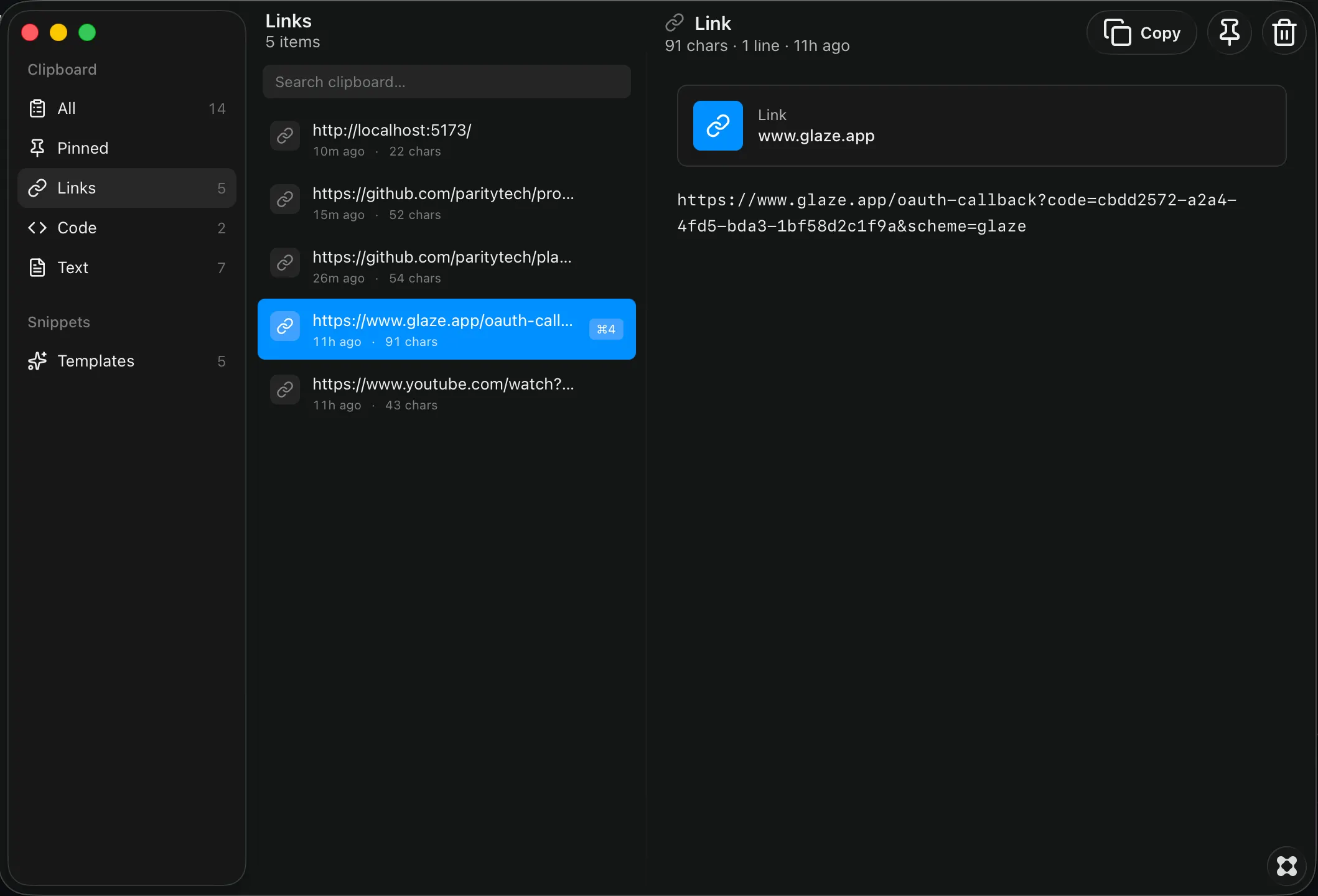
Task: Pin the selected link item
Action: coord(1229,33)
